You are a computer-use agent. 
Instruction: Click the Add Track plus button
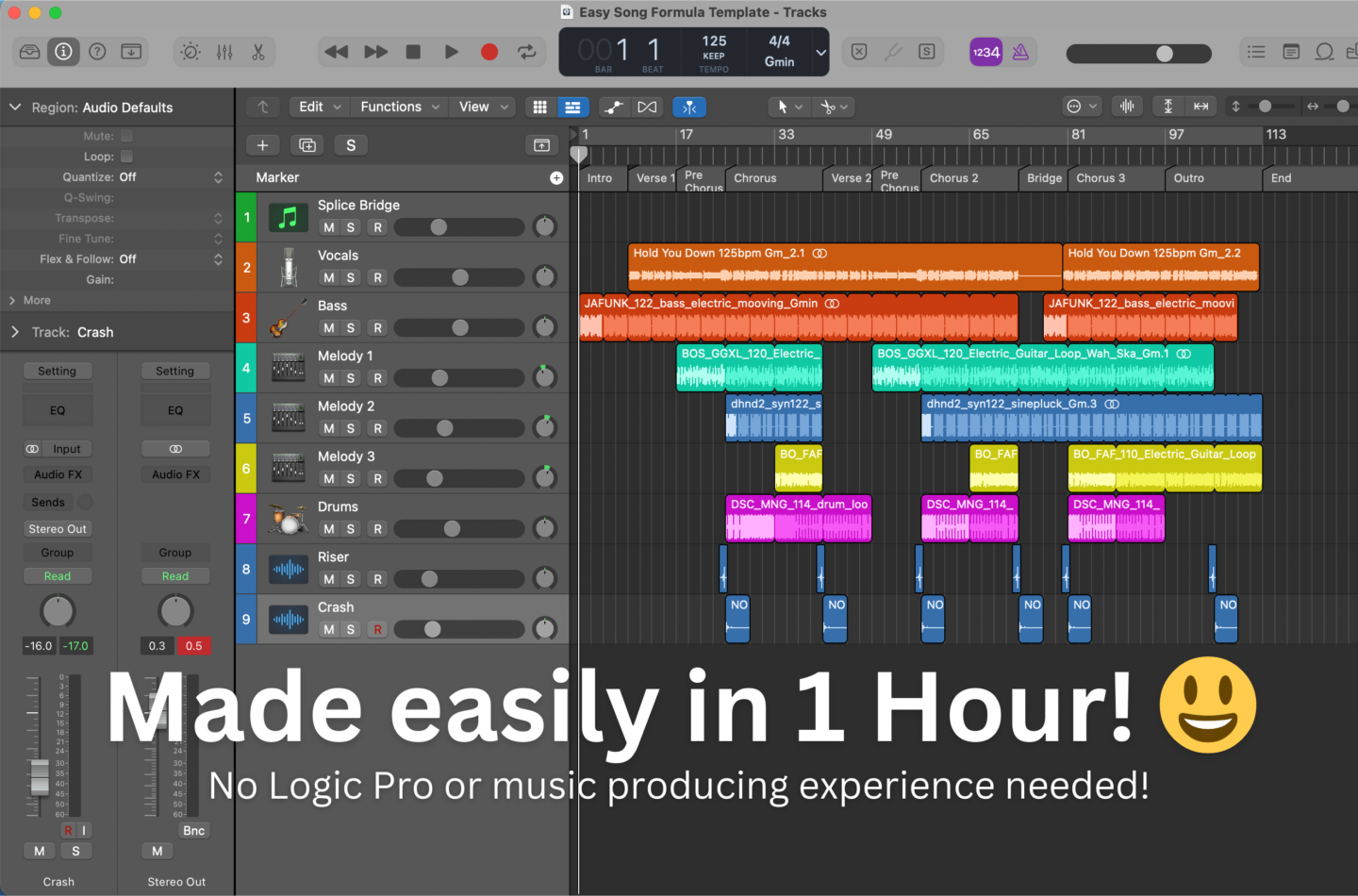(x=263, y=145)
